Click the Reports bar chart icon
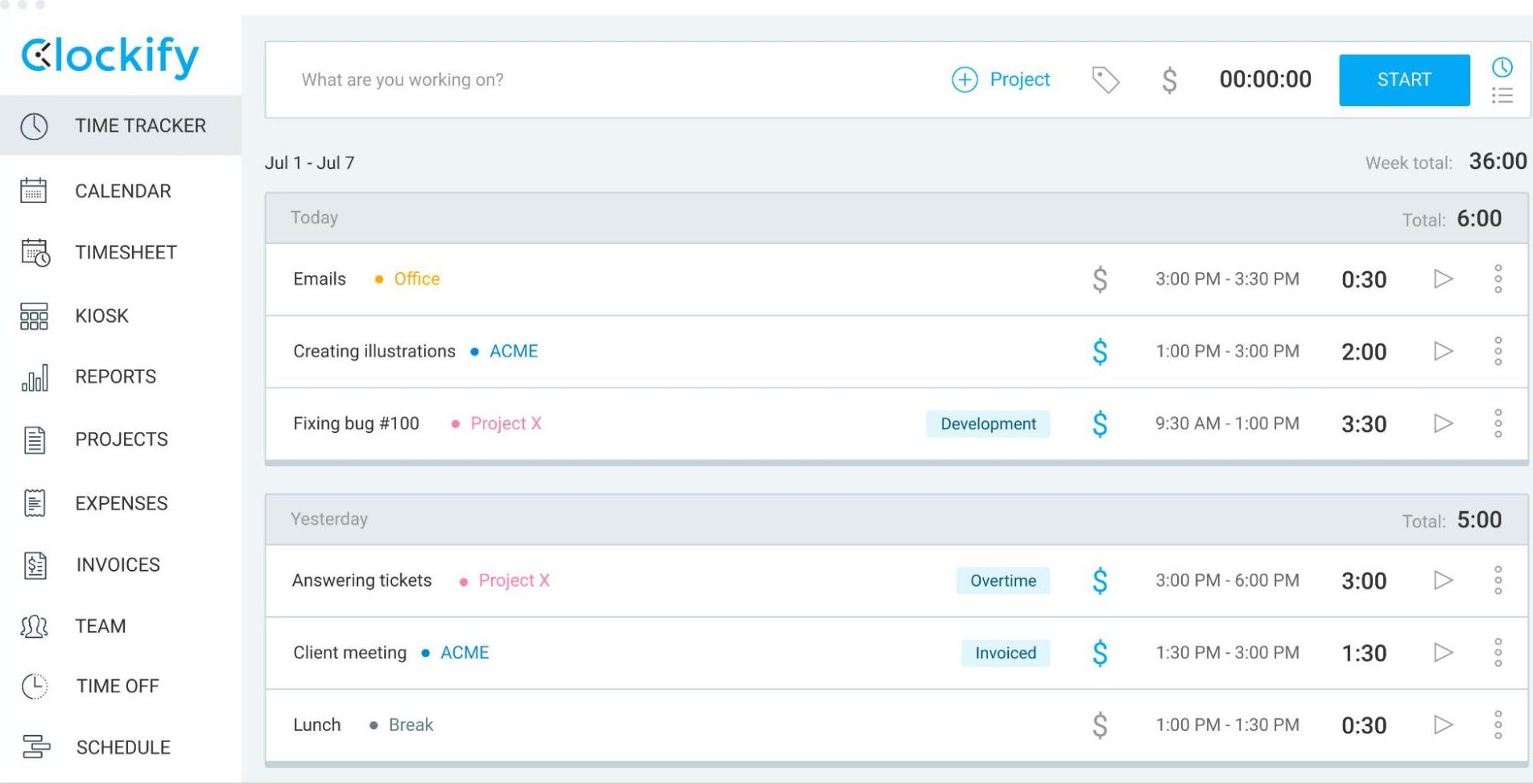Screen dimensions: 1533x784 coord(35,378)
